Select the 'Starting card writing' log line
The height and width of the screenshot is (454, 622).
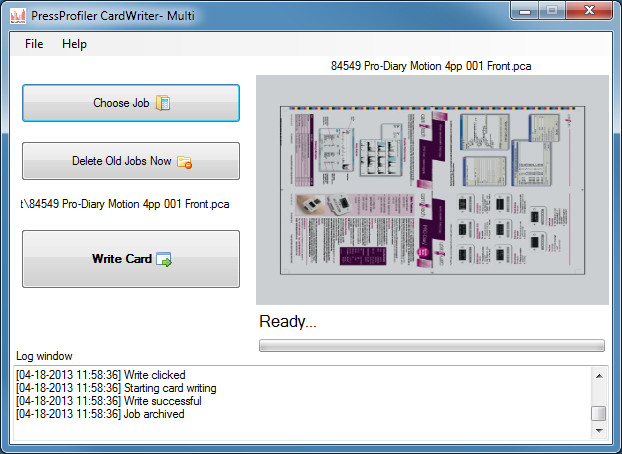click(x=115, y=388)
